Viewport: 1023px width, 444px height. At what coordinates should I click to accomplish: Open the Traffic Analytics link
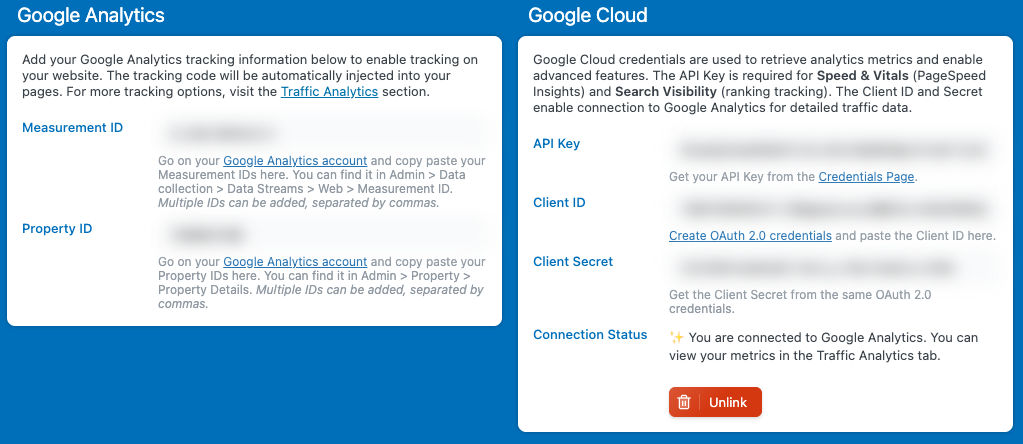[x=329, y=91]
